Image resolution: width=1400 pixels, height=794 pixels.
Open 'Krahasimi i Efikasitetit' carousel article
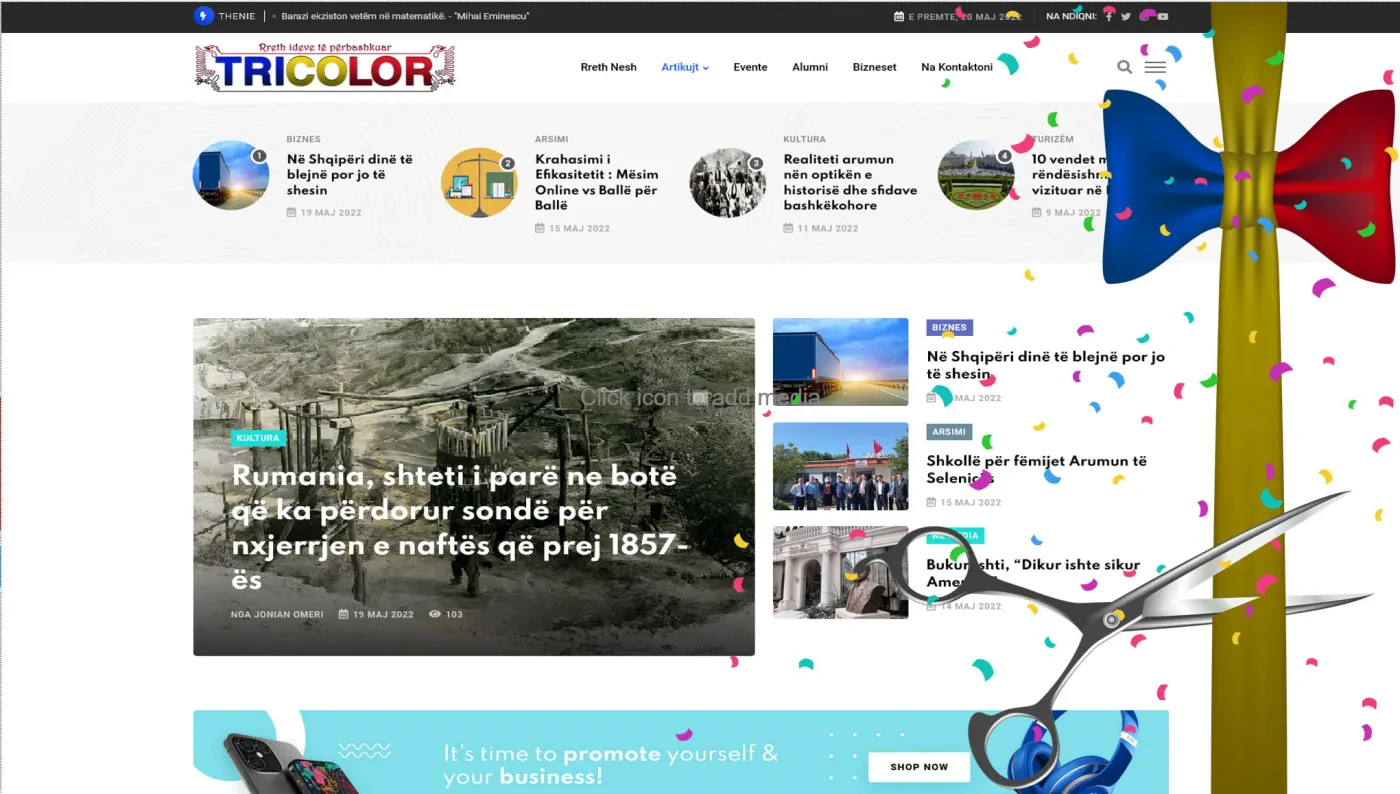(598, 182)
